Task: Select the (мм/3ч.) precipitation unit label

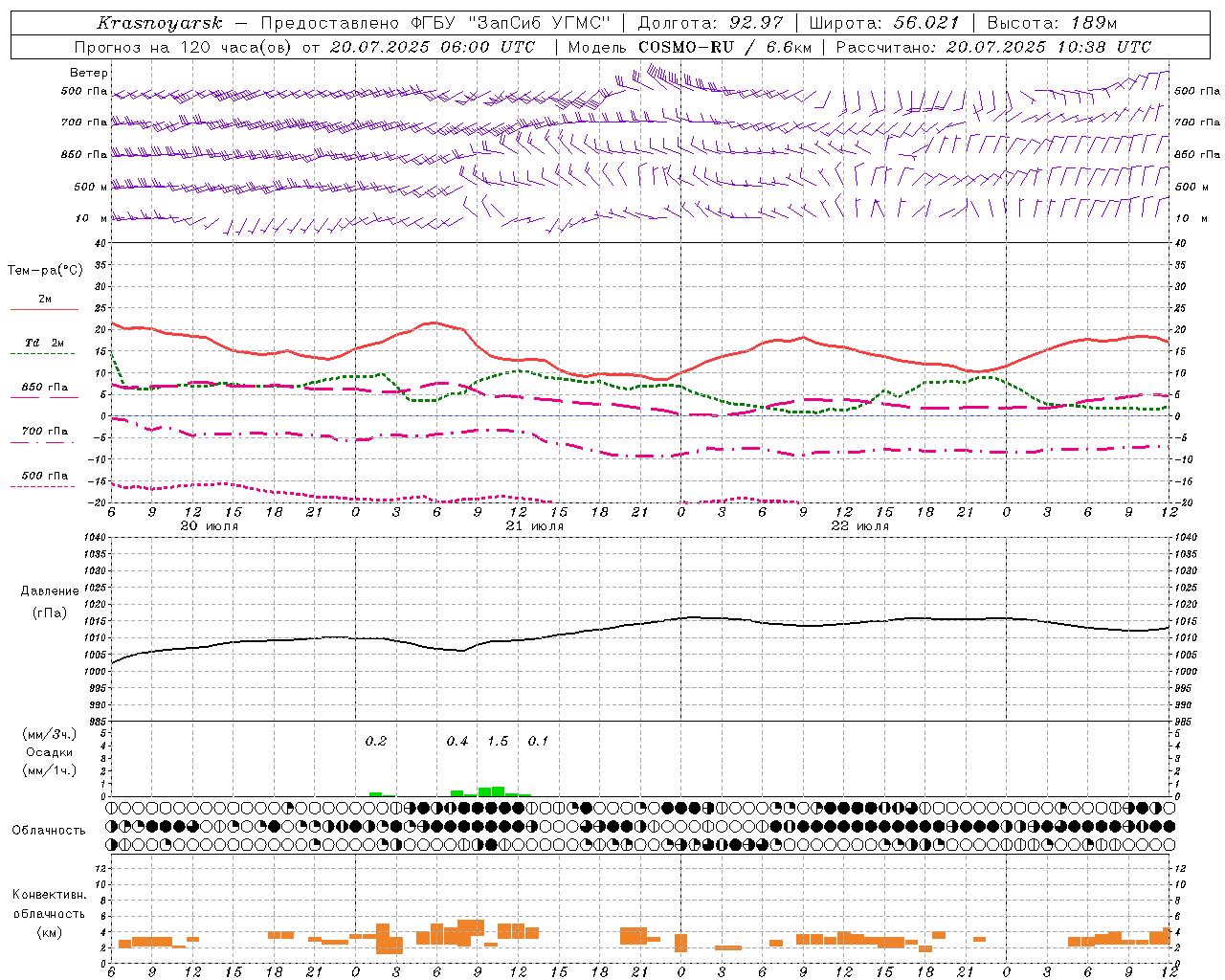Action: pos(50,735)
